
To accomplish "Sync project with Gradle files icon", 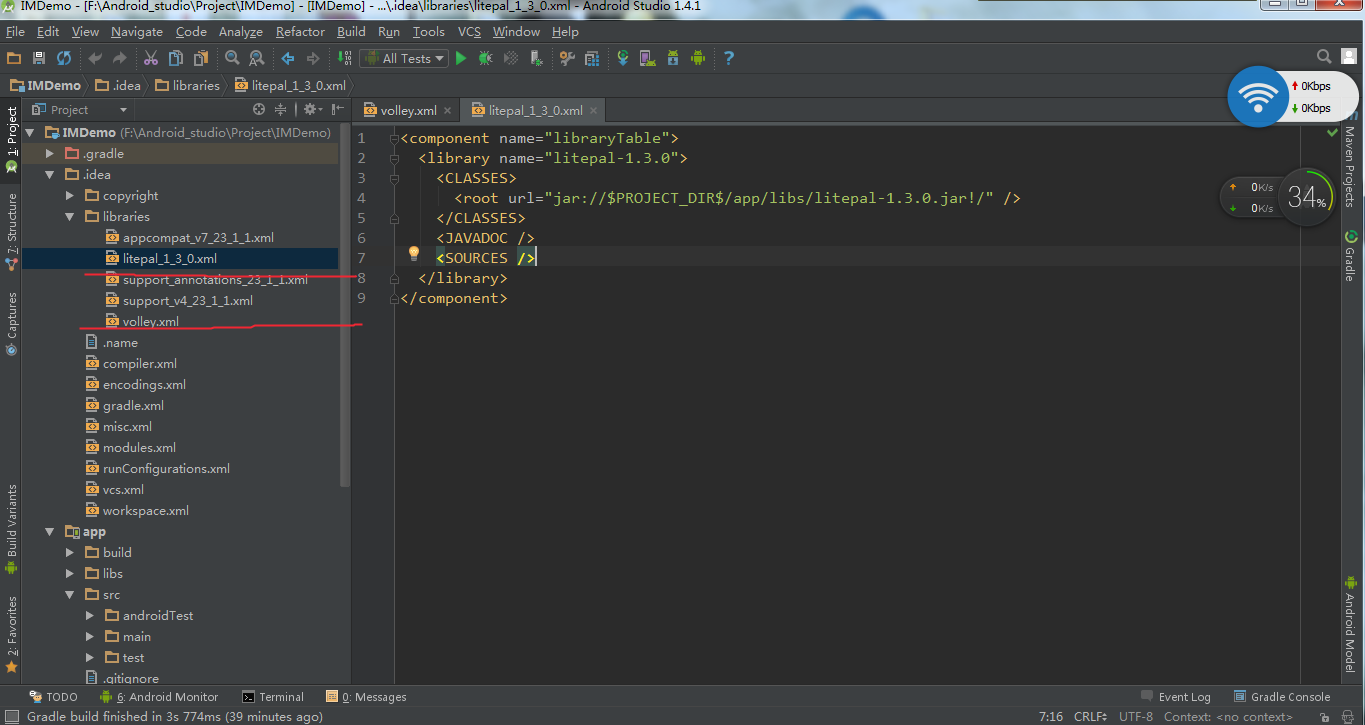I will pos(623,58).
